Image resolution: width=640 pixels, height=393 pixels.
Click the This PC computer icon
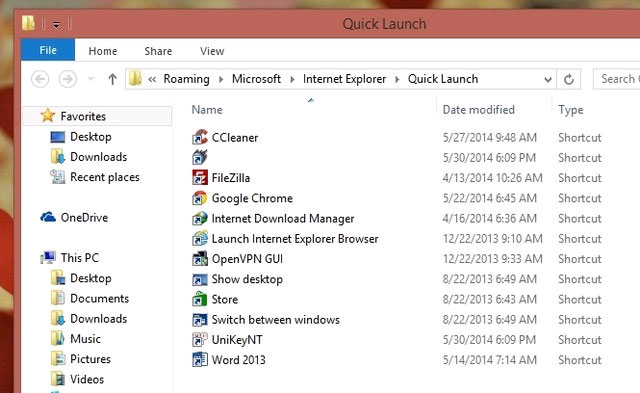pos(48,258)
